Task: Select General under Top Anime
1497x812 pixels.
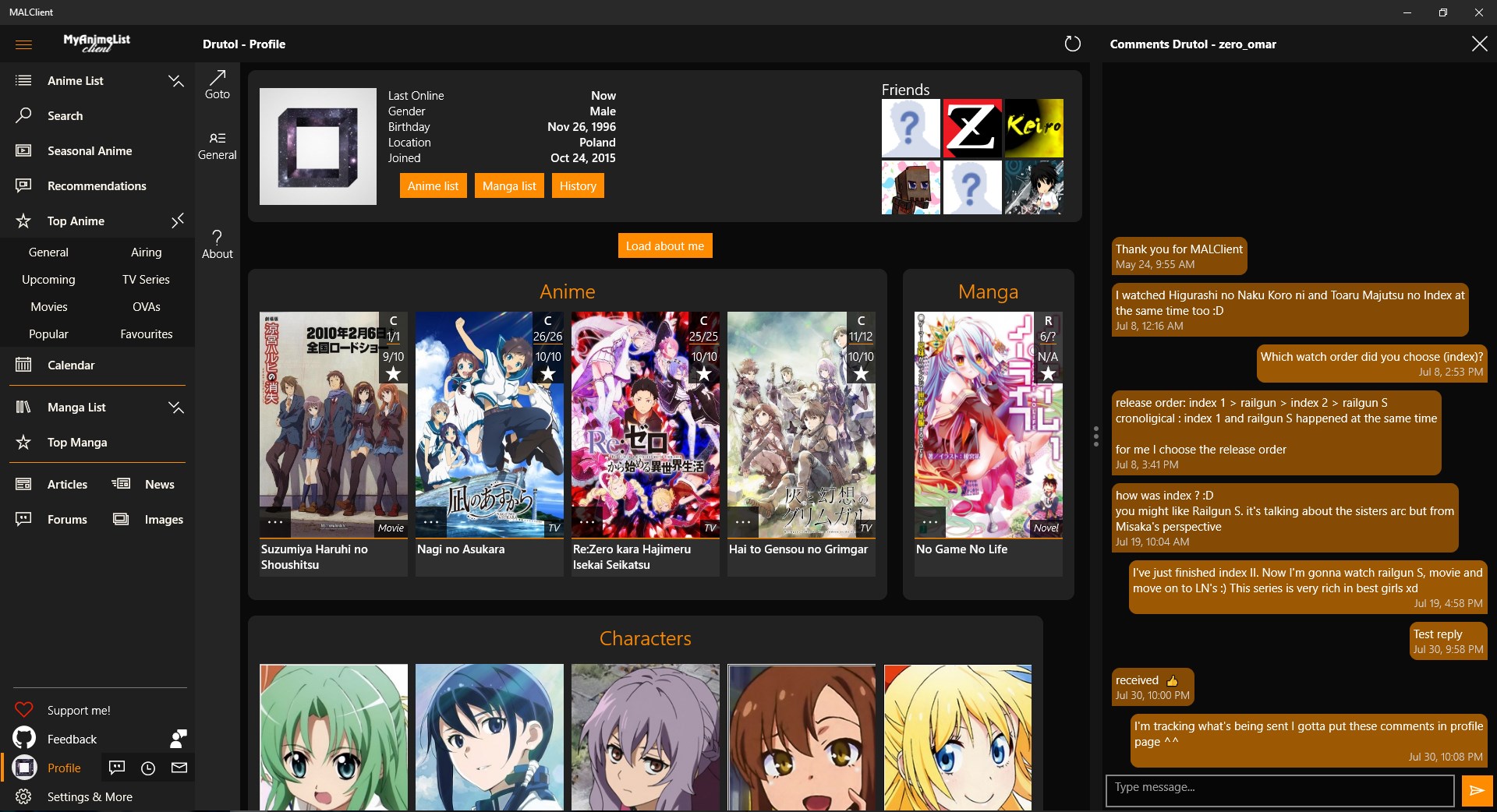Action: point(48,252)
